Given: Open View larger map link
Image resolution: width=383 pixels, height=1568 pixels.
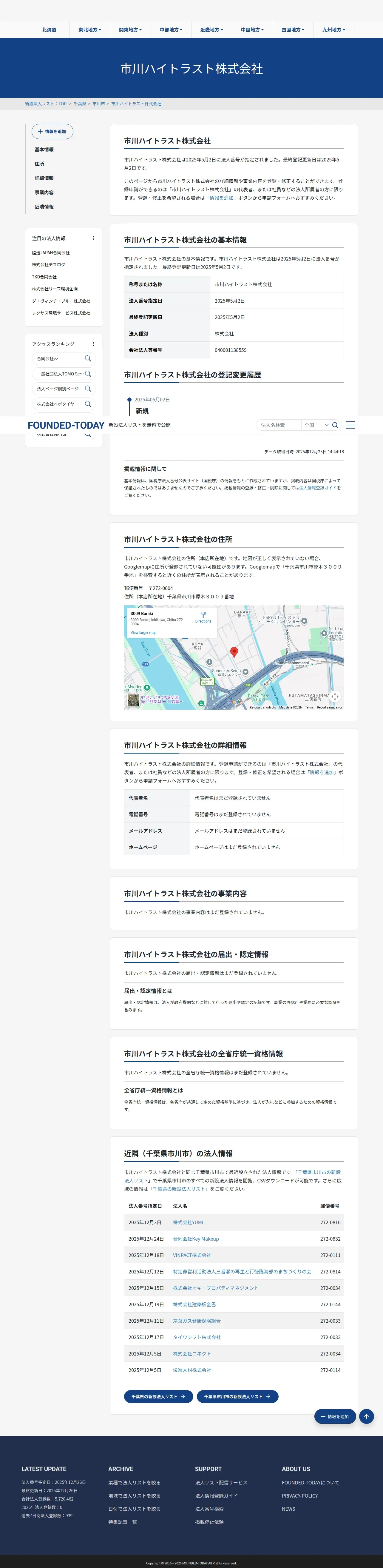Looking at the screenshot, I should (143, 632).
